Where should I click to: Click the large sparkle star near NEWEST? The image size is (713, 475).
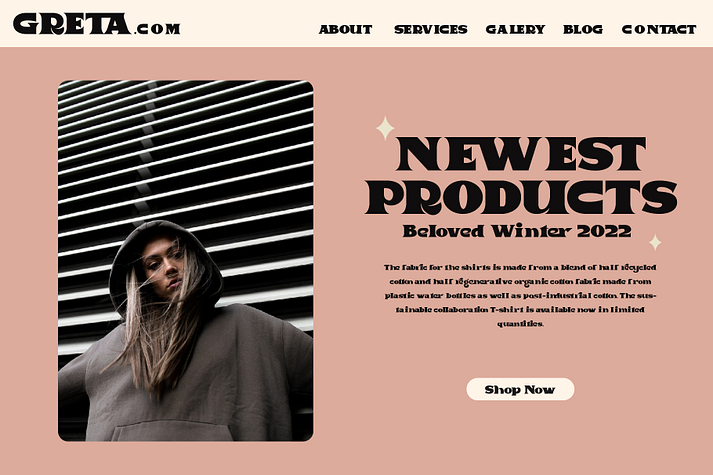[385, 128]
